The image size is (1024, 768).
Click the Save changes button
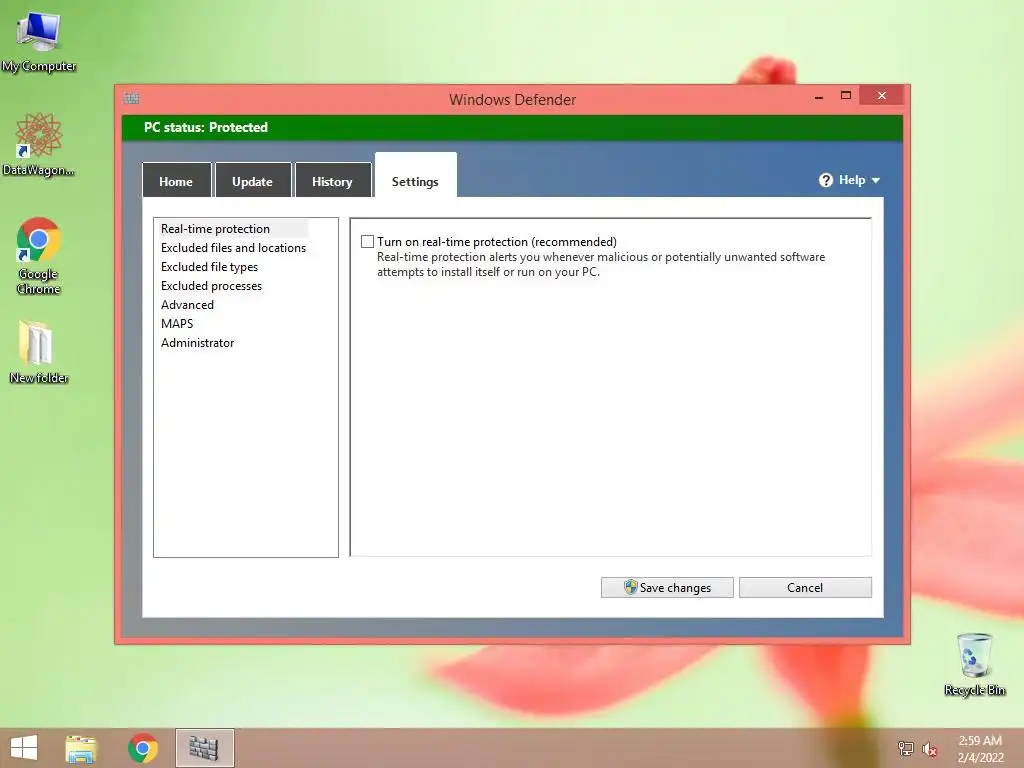pyautogui.click(x=667, y=587)
